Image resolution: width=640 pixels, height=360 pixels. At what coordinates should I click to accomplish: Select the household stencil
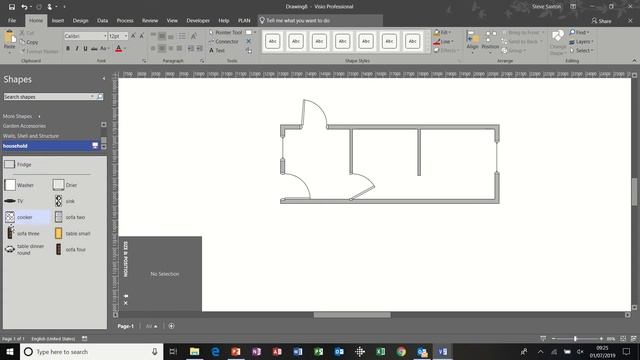[51, 146]
